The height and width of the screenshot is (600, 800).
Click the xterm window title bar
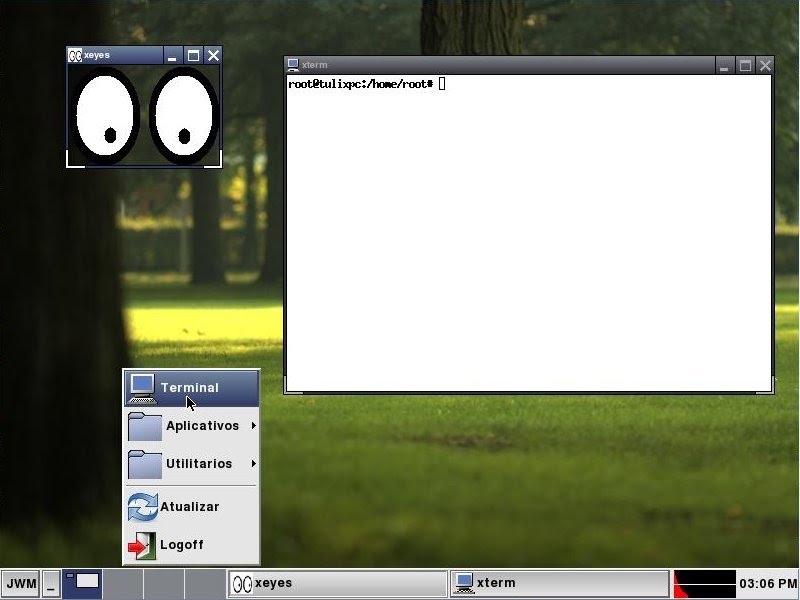pyautogui.click(x=529, y=65)
